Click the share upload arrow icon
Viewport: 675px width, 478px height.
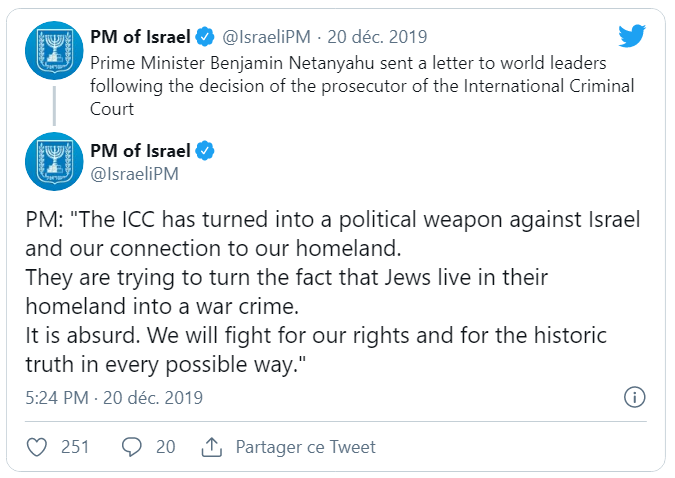coord(212,447)
